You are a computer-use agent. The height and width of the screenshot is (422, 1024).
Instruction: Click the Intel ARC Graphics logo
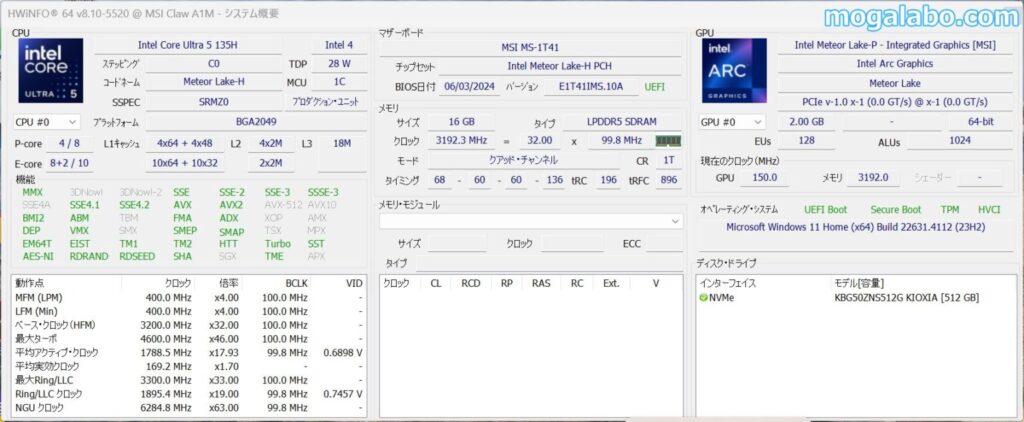click(734, 71)
